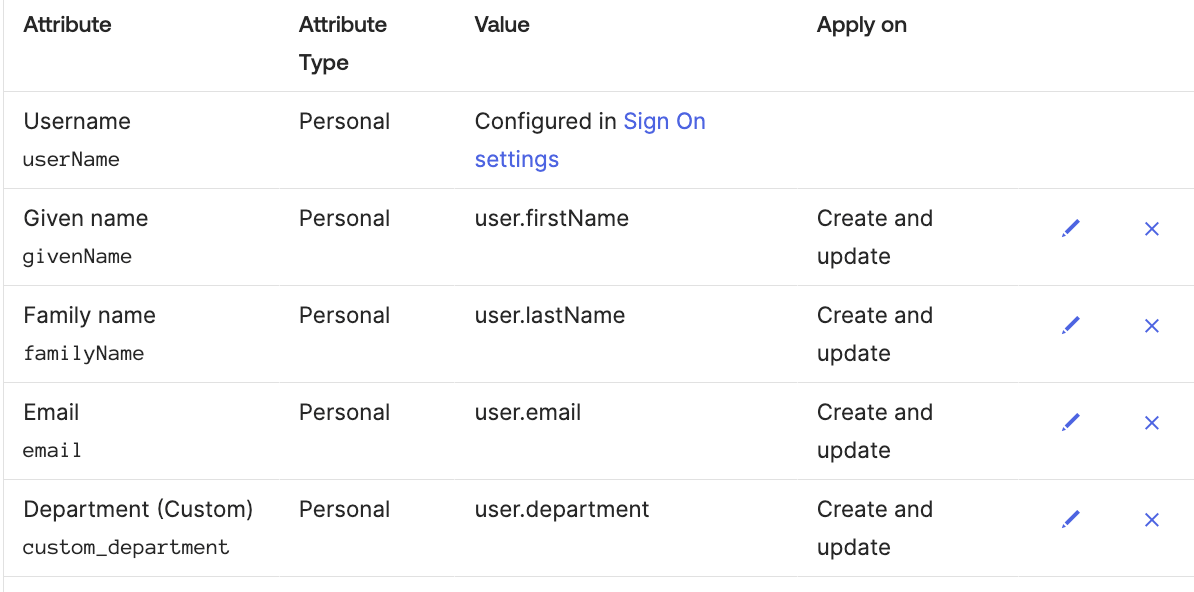Click the Apply on column header

tap(861, 25)
